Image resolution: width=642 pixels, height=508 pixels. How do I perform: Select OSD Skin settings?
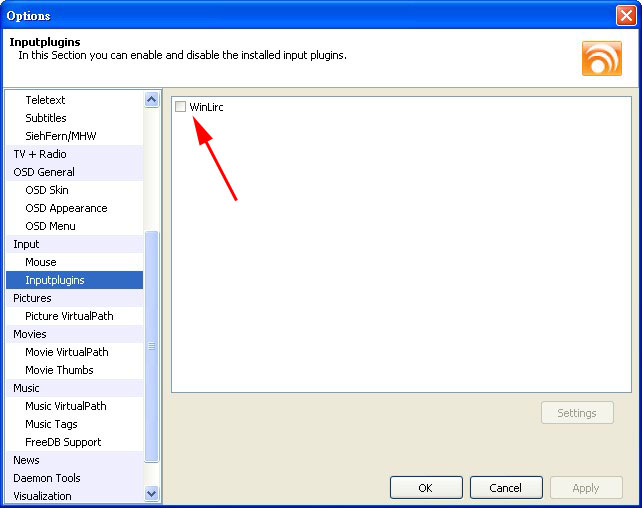coord(47,190)
